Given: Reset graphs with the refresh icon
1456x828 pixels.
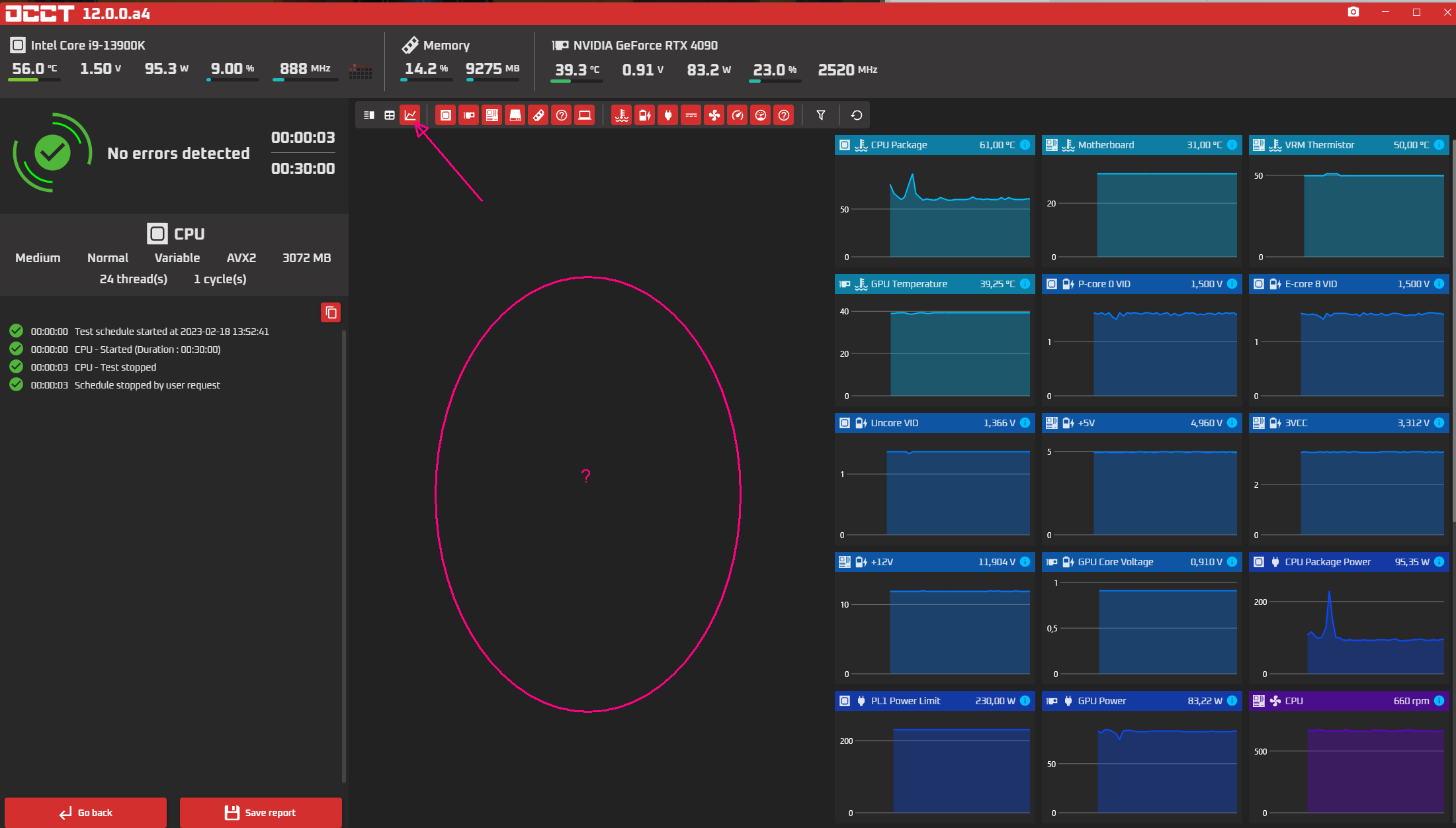Looking at the screenshot, I should [x=857, y=115].
